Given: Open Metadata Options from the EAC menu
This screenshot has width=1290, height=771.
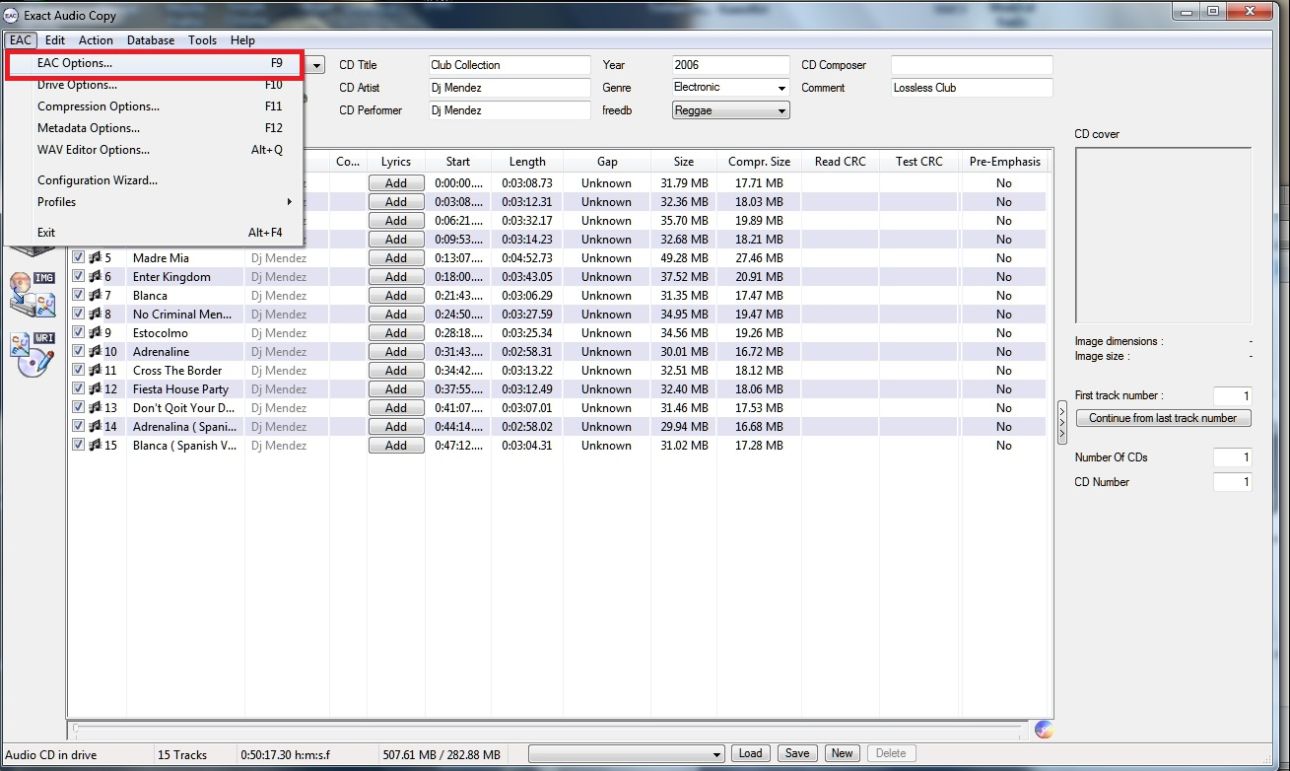Looking at the screenshot, I should tap(154, 128).
